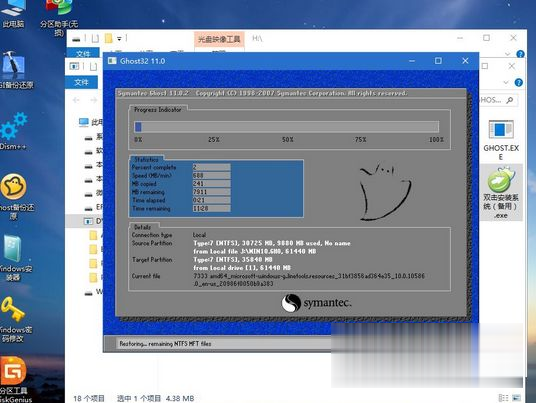Click the search magnifier in Explorer window
Screen dimensions: 536x403
coord(510,100)
